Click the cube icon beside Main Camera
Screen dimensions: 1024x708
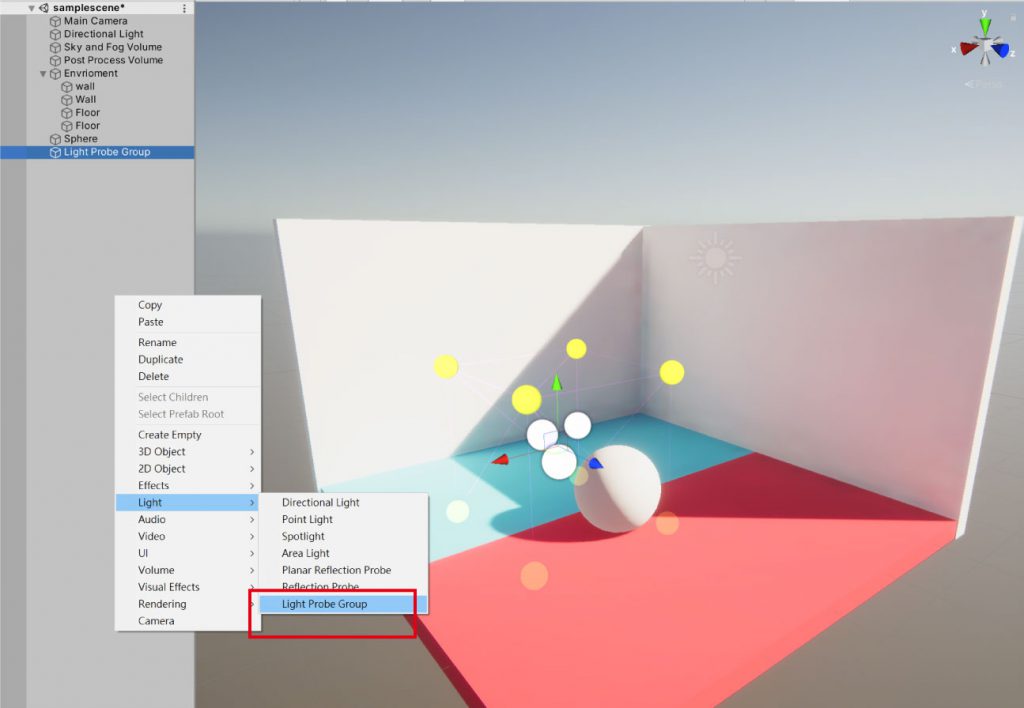tap(56, 21)
